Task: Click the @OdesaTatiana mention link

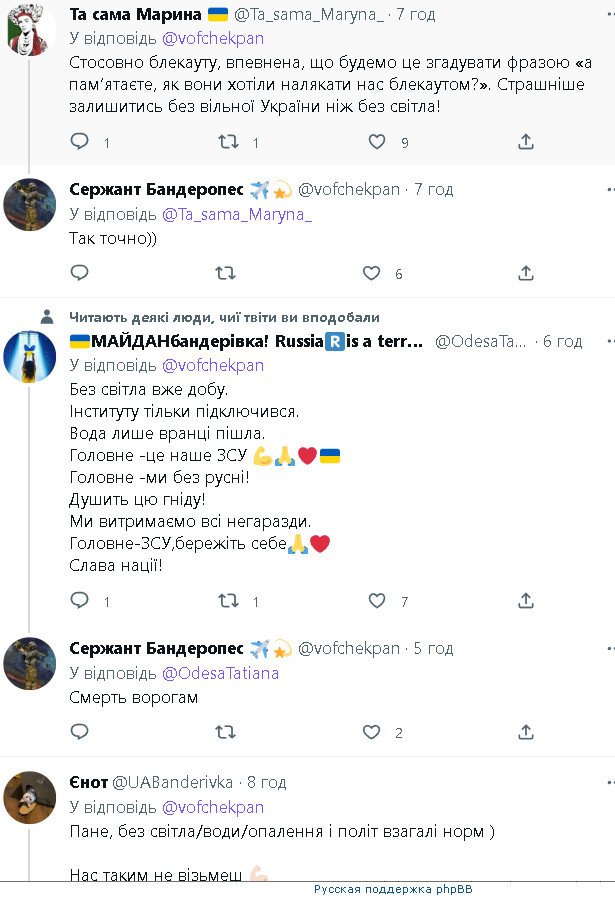Action: pyautogui.click(x=220, y=673)
